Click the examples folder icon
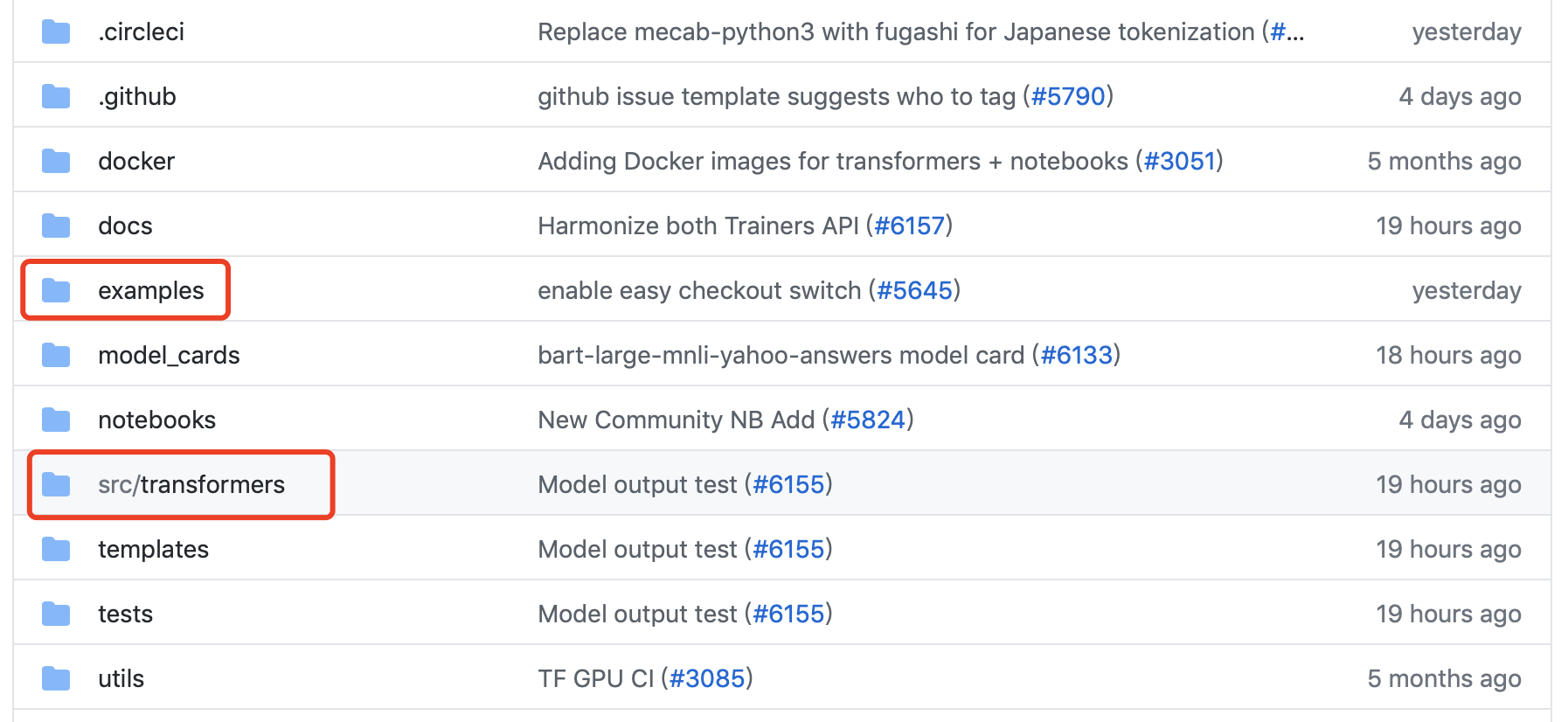 pyautogui.click(x=56, y=291)
